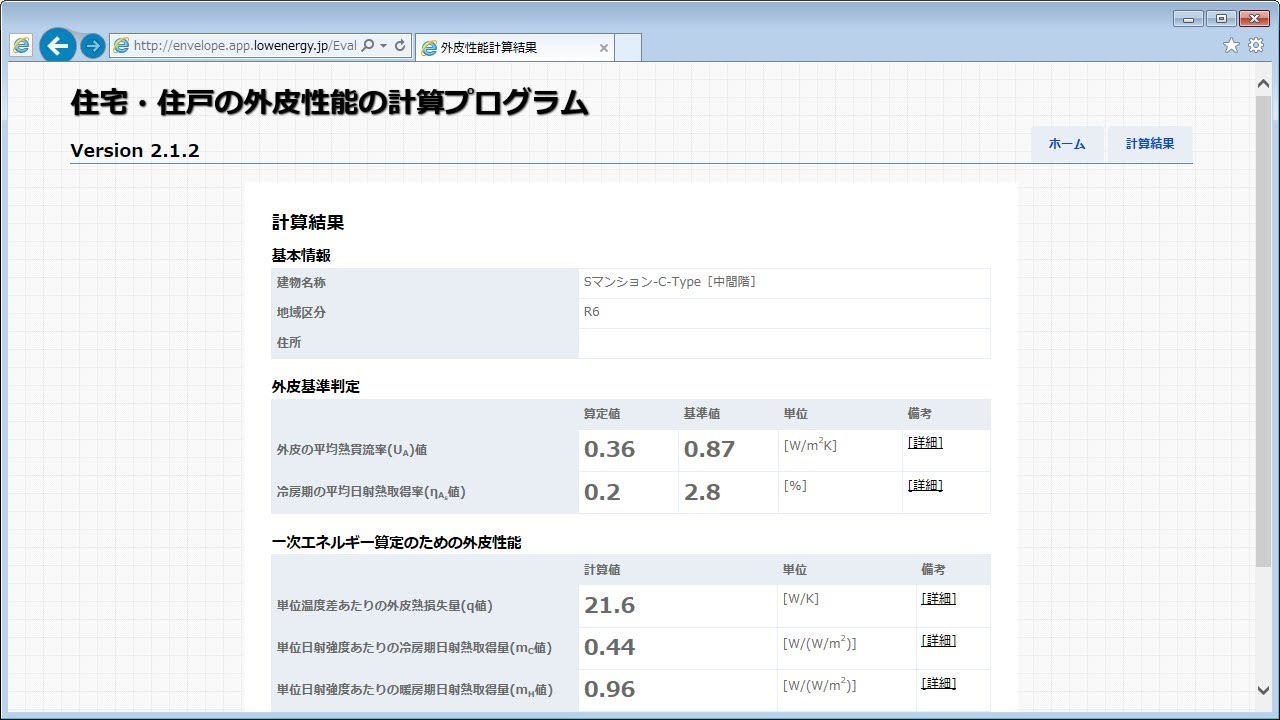This screenshot has height=720, width=1280.
Task: Open the favorites star icon
Action: coord(1231,45)
